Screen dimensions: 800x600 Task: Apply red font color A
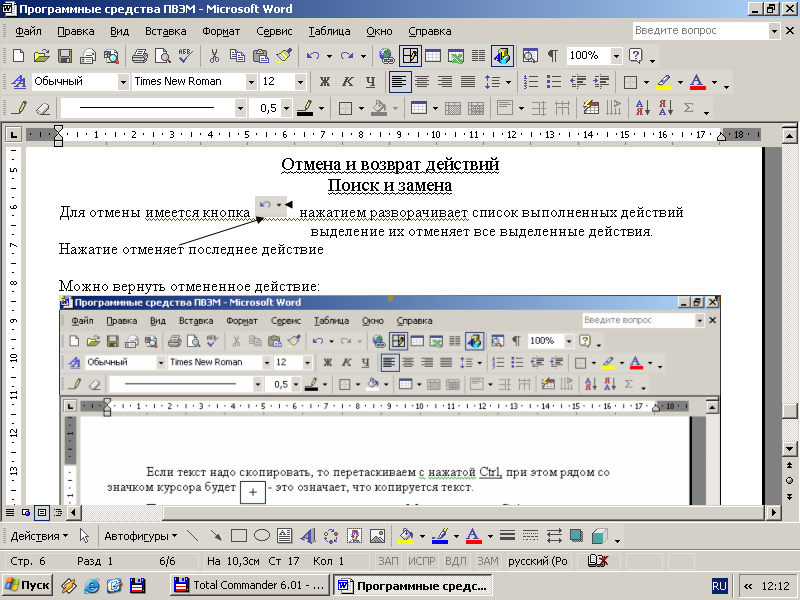point(697,82)
